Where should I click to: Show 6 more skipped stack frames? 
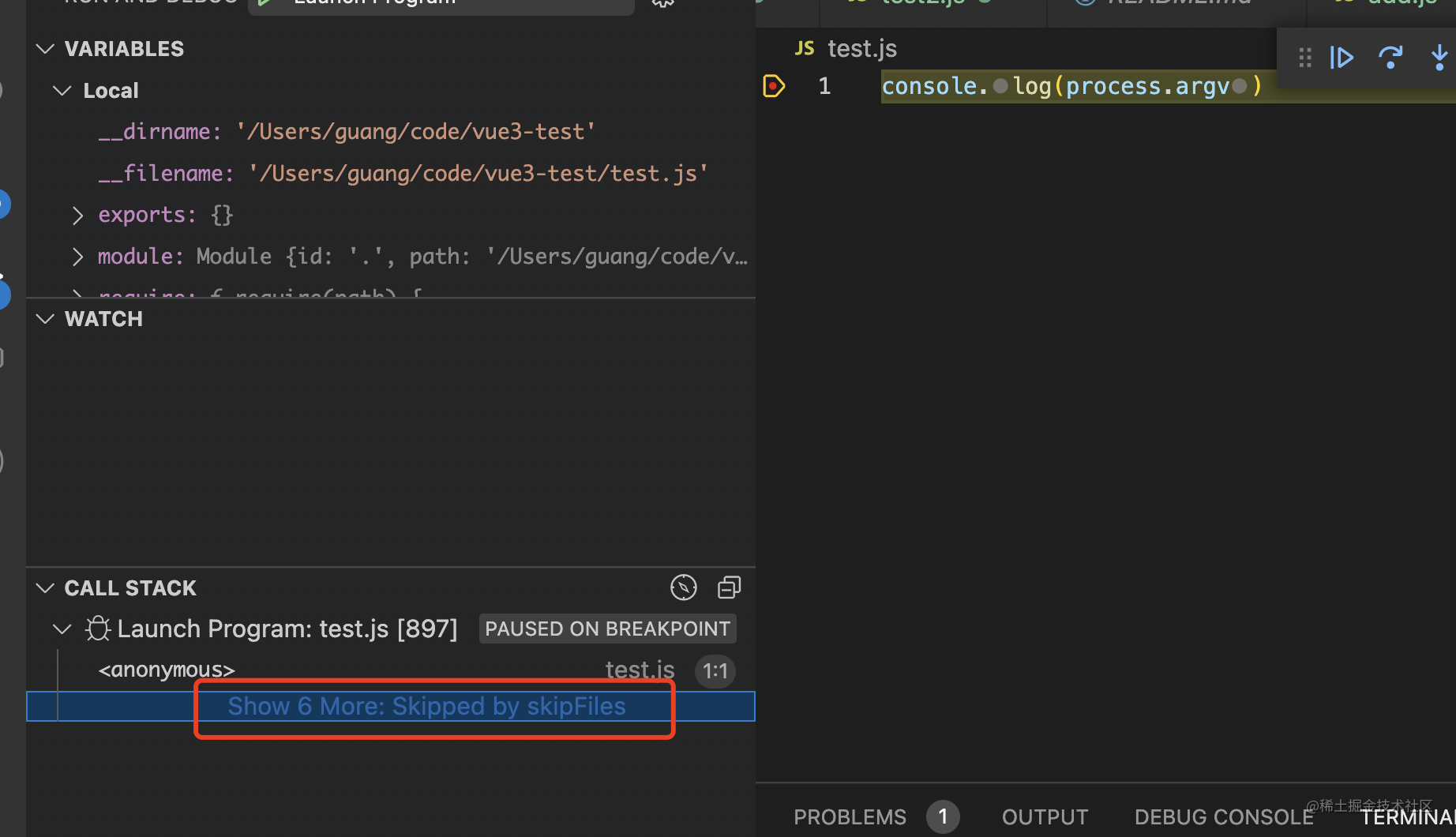(426, 706)
